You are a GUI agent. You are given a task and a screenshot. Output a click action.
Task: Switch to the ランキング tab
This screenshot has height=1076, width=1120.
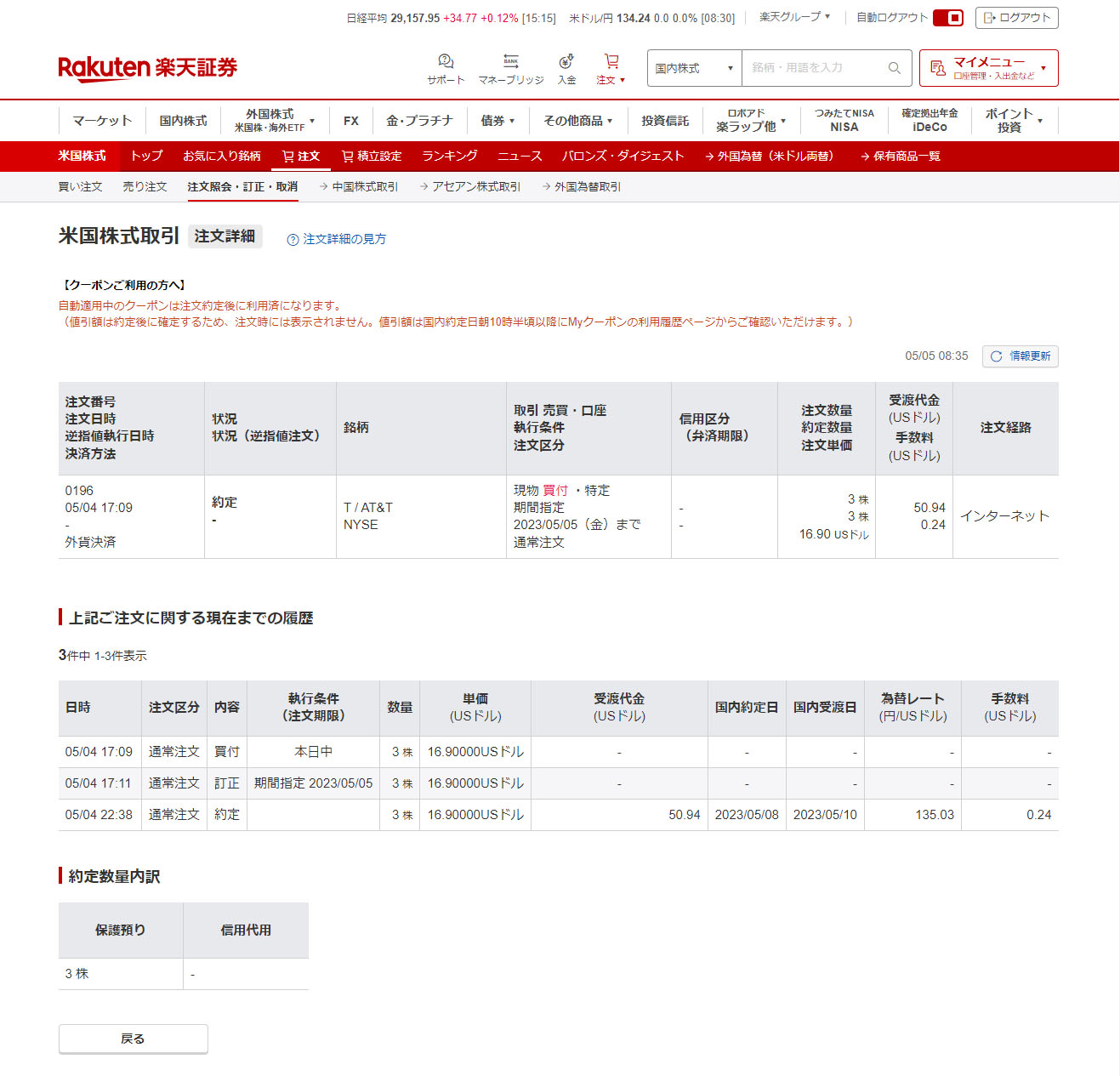click(449, 157)
